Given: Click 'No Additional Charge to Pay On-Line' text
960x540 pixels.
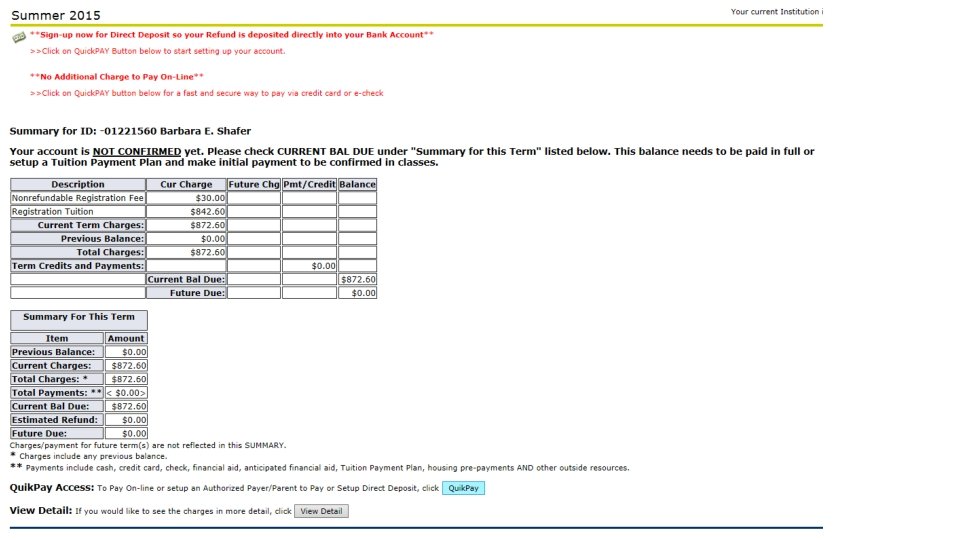Looking at the screenshot, I should [116, 77].
